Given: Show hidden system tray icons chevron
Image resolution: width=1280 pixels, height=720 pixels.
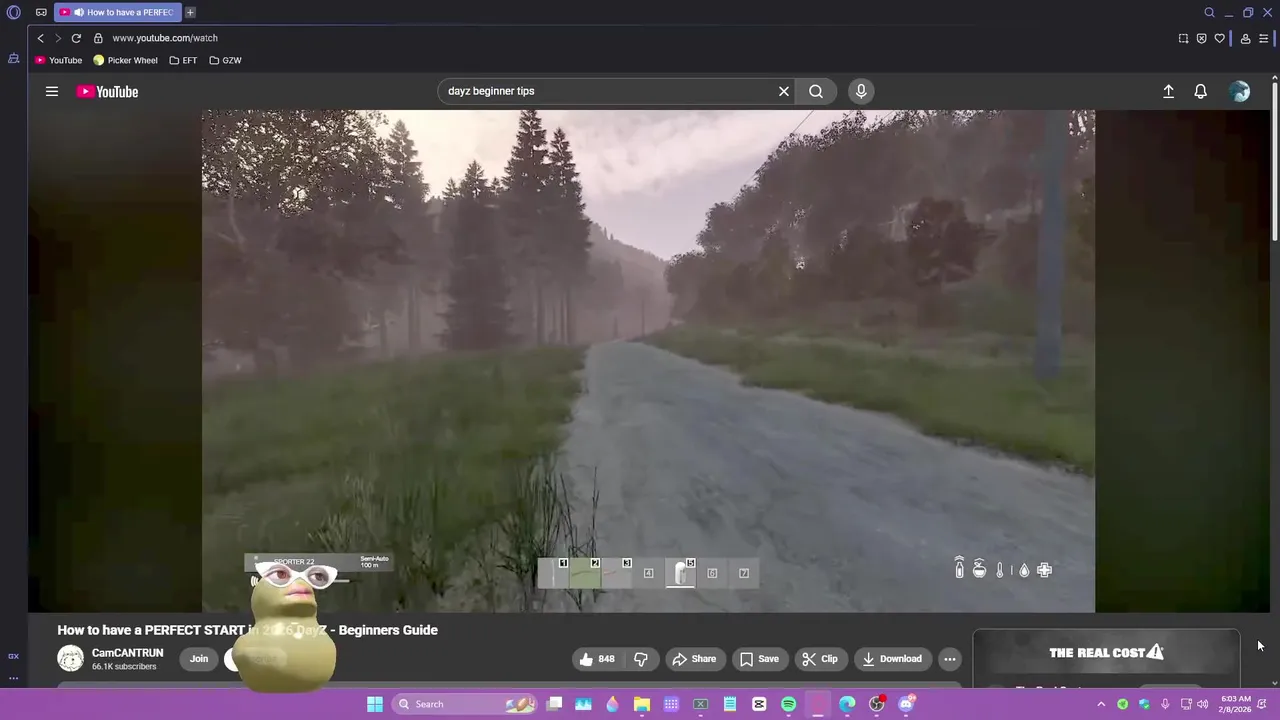Looking at the screenshot, I should [x=1101, y=704].
